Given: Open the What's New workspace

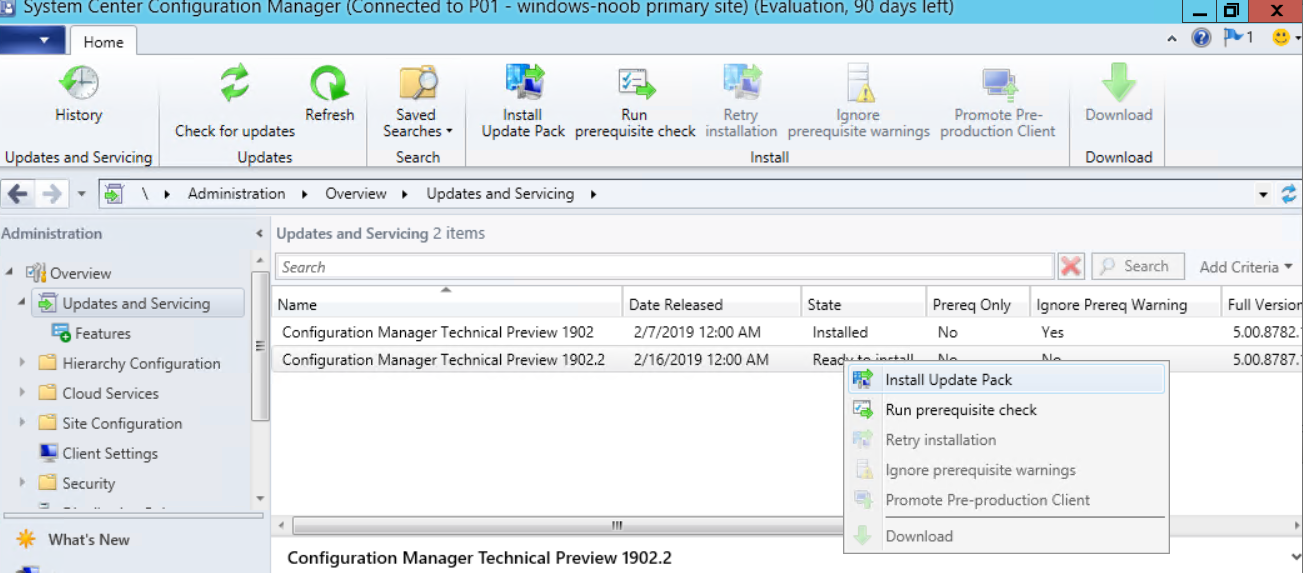Looking at the screenshot, I should [88, 540].
